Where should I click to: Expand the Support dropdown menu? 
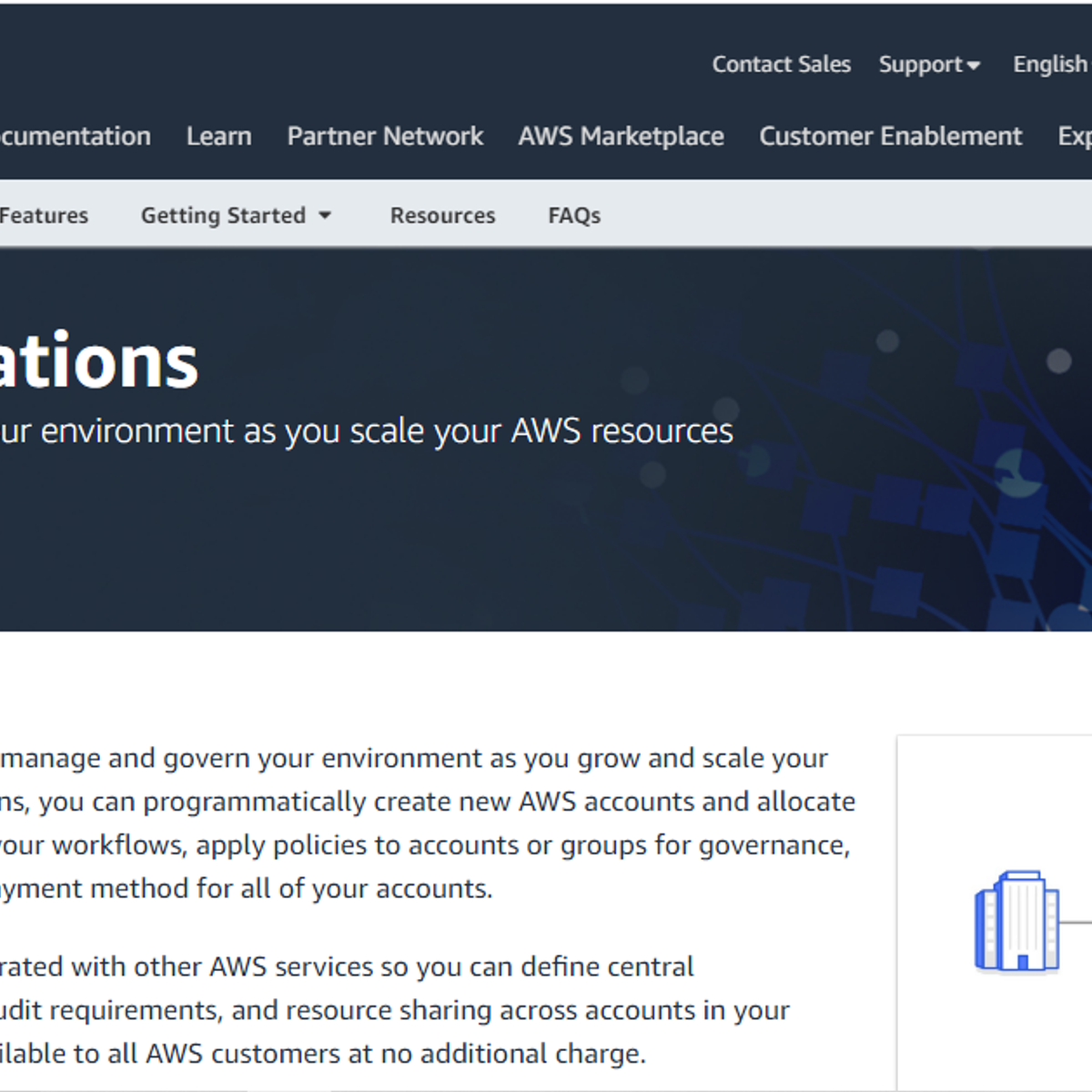929,65
